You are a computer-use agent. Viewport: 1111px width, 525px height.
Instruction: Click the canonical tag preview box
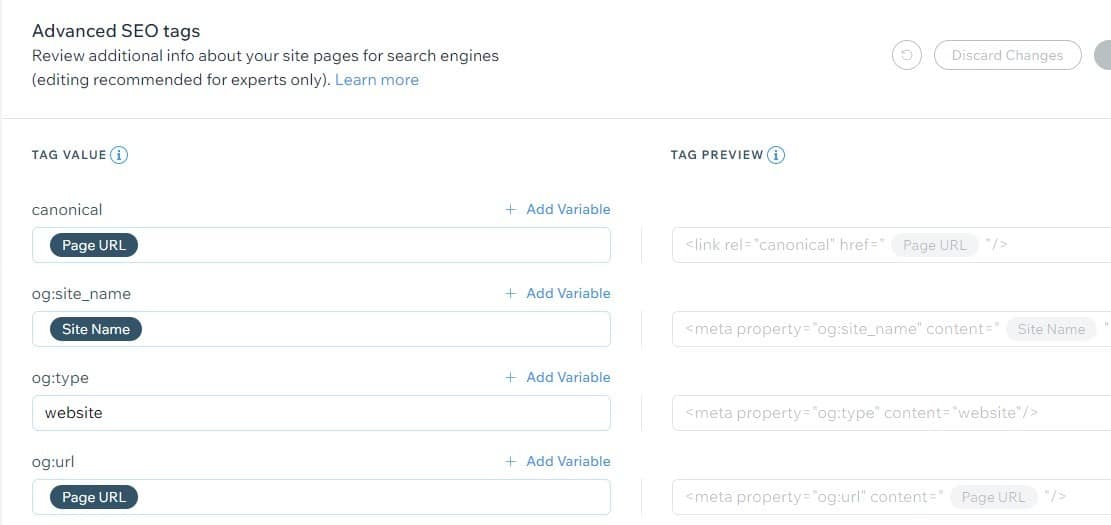click(891, 245)
